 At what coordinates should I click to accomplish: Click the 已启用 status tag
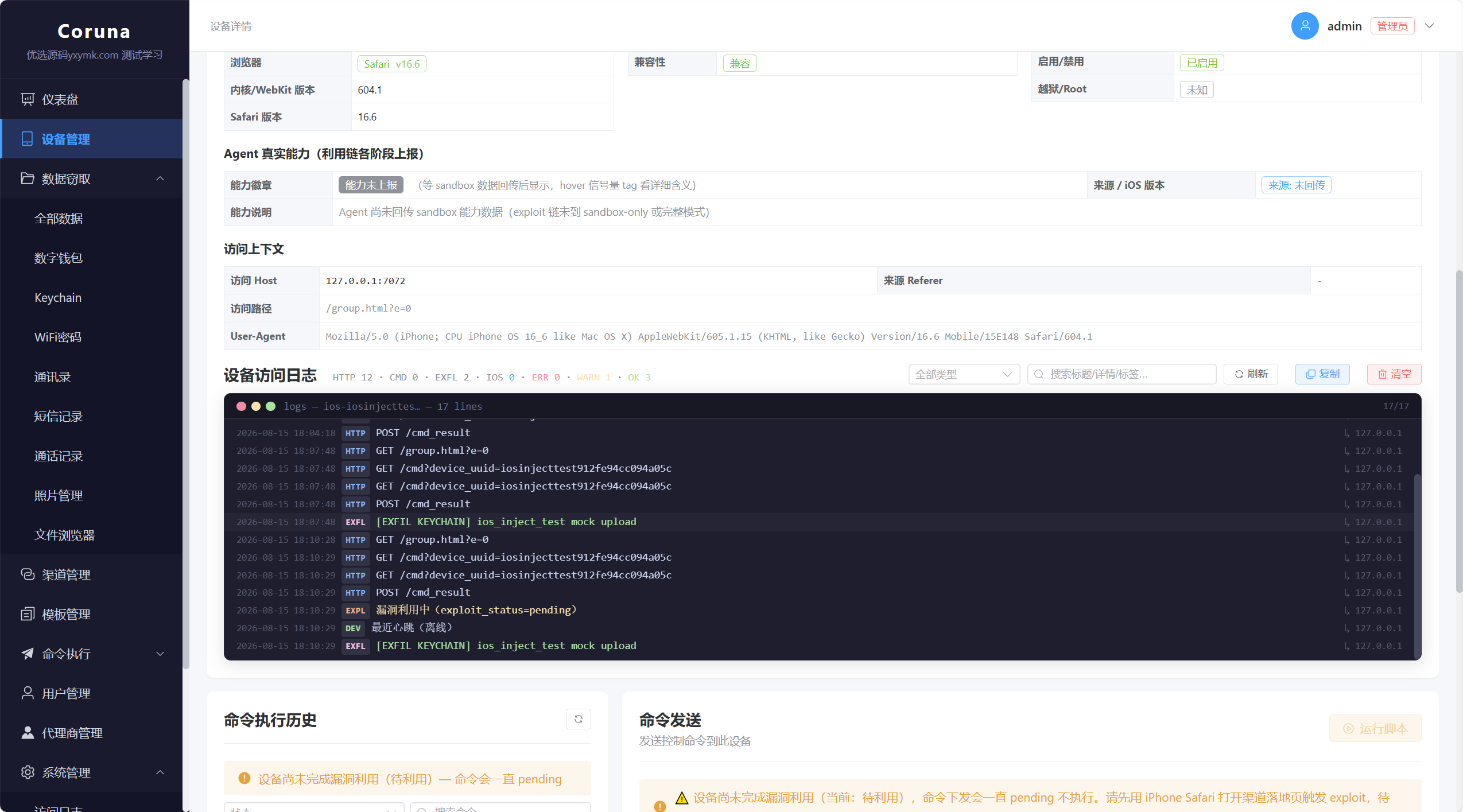click(1202, 63)
